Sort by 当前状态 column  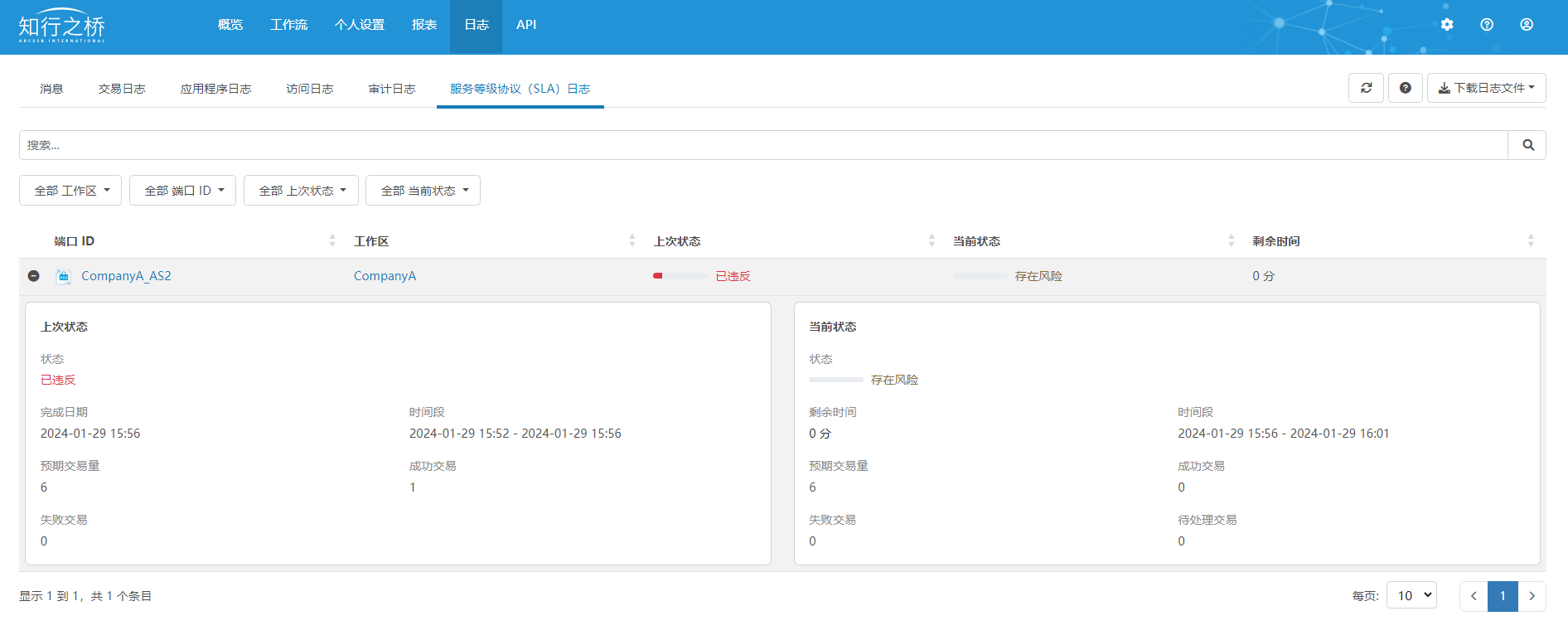click(x=1231, y=241)
